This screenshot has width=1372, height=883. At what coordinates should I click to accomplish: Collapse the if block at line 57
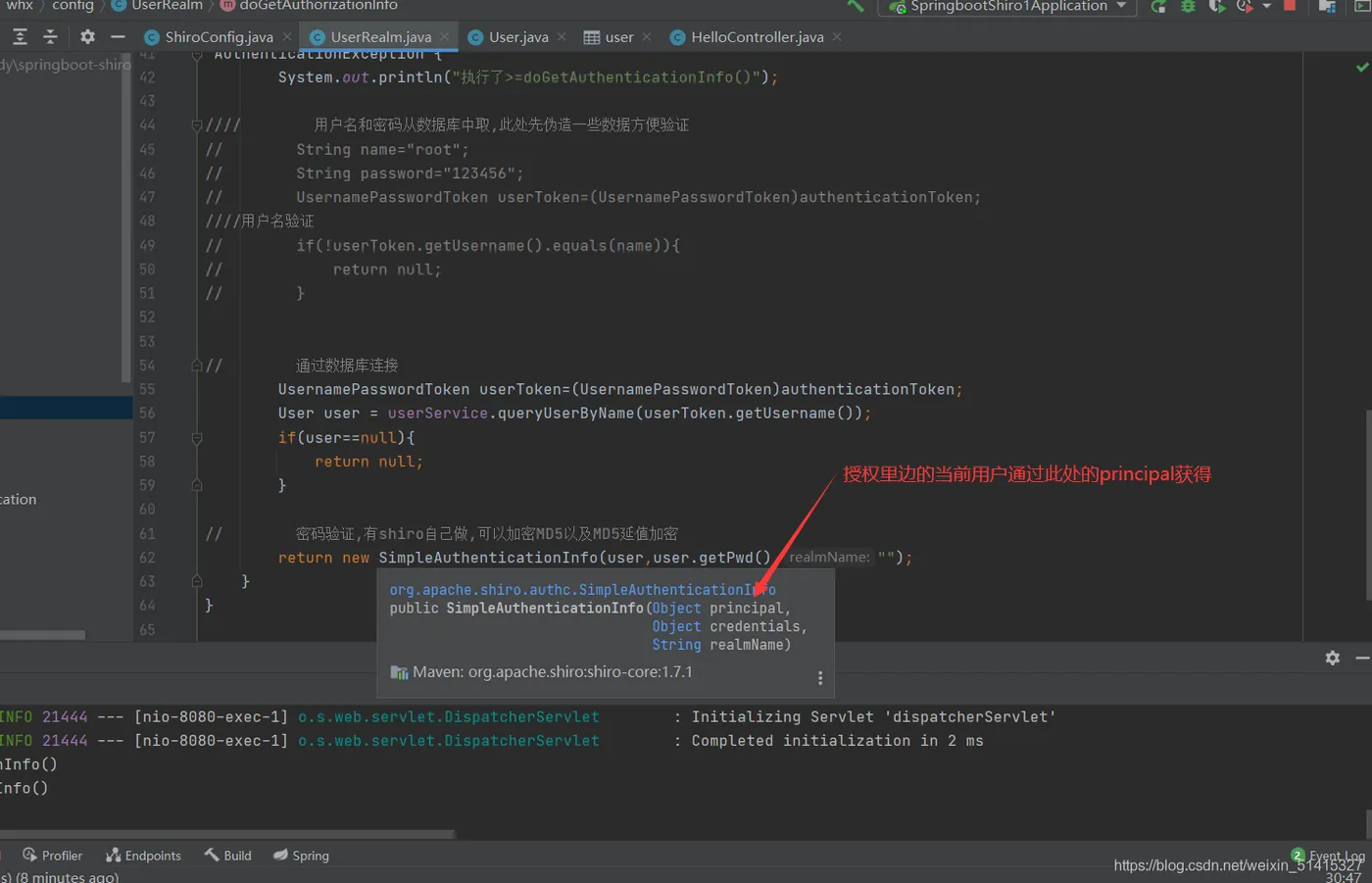click(x=197, y=438)
